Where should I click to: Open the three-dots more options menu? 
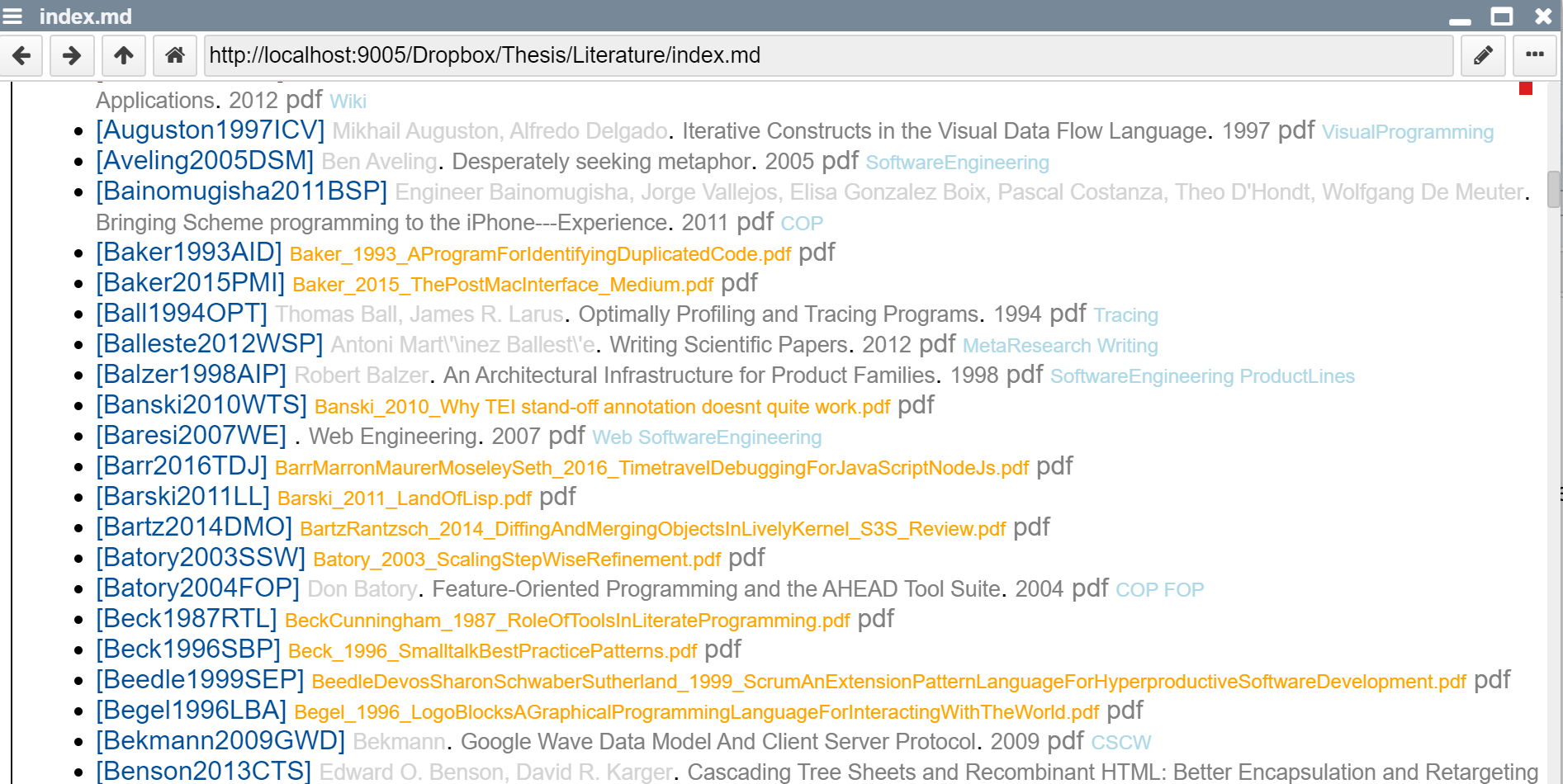(x=1534, y=55)
